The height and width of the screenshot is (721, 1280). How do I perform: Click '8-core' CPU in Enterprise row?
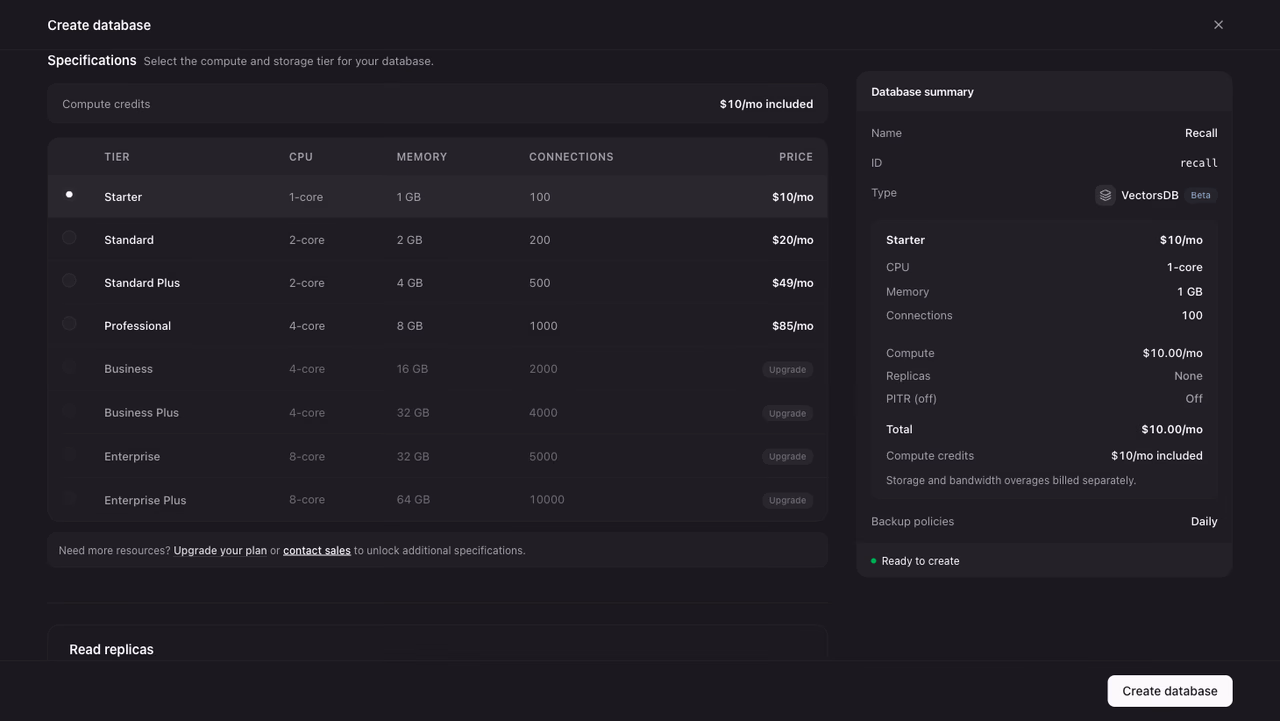307,457
